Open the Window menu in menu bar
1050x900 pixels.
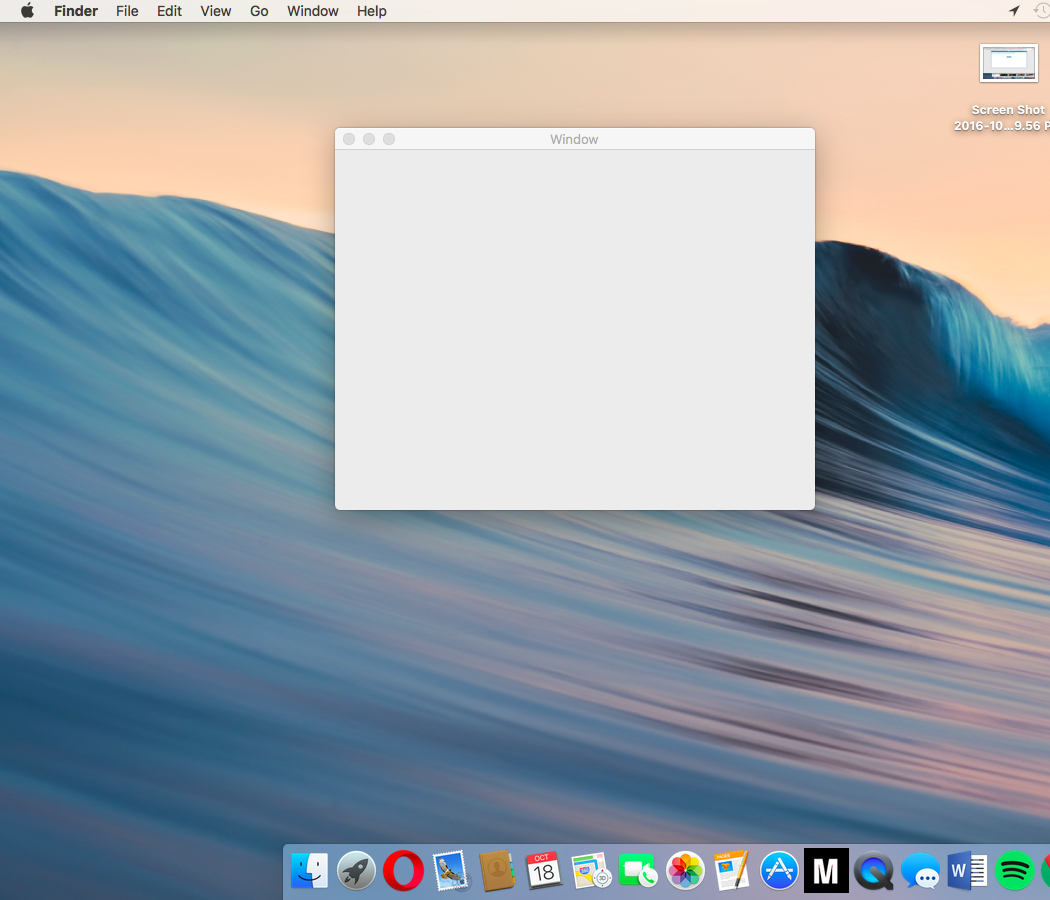[313, 11]
